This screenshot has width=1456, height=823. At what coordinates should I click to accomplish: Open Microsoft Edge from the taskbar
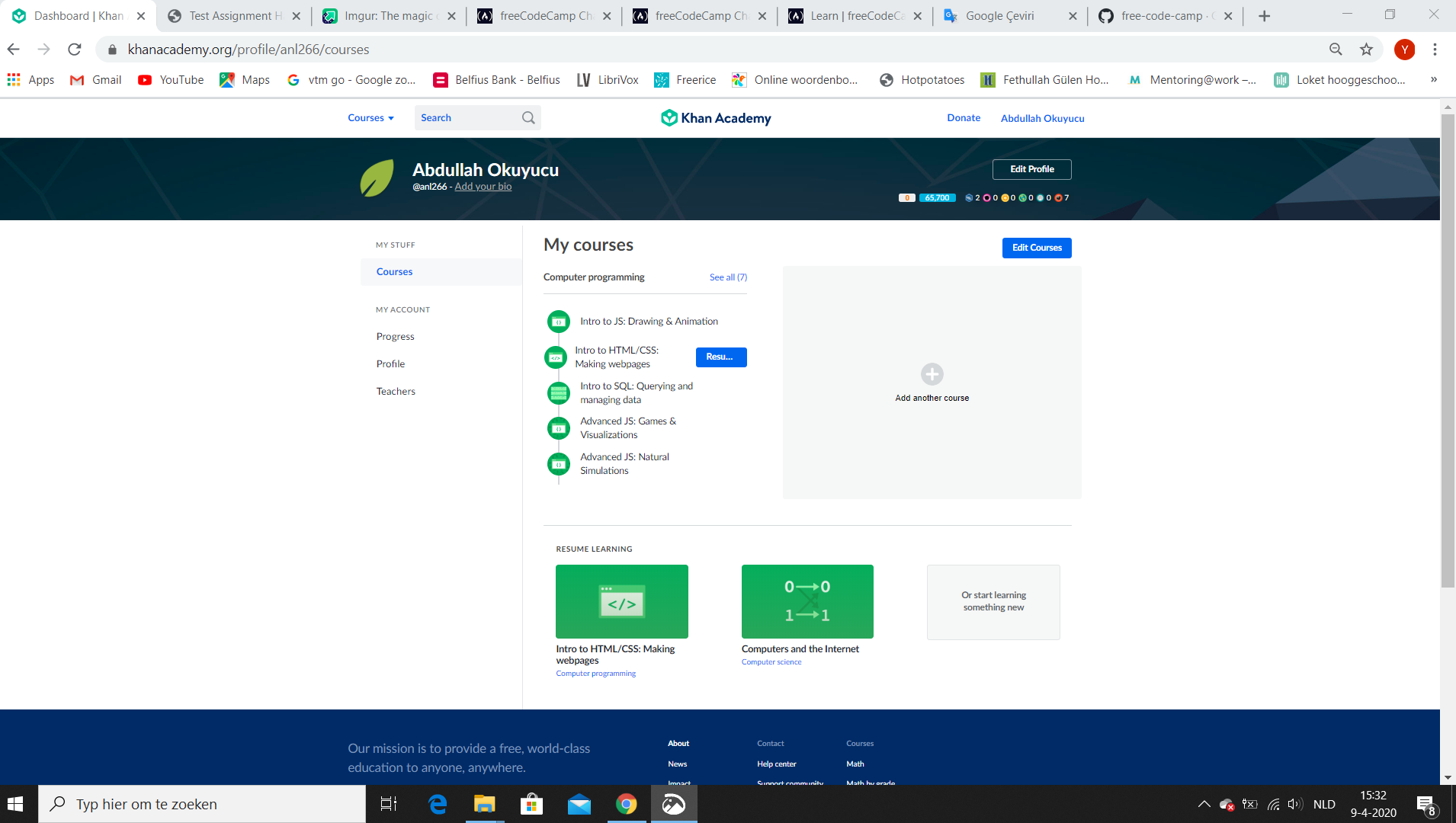[x=438, y=804]
